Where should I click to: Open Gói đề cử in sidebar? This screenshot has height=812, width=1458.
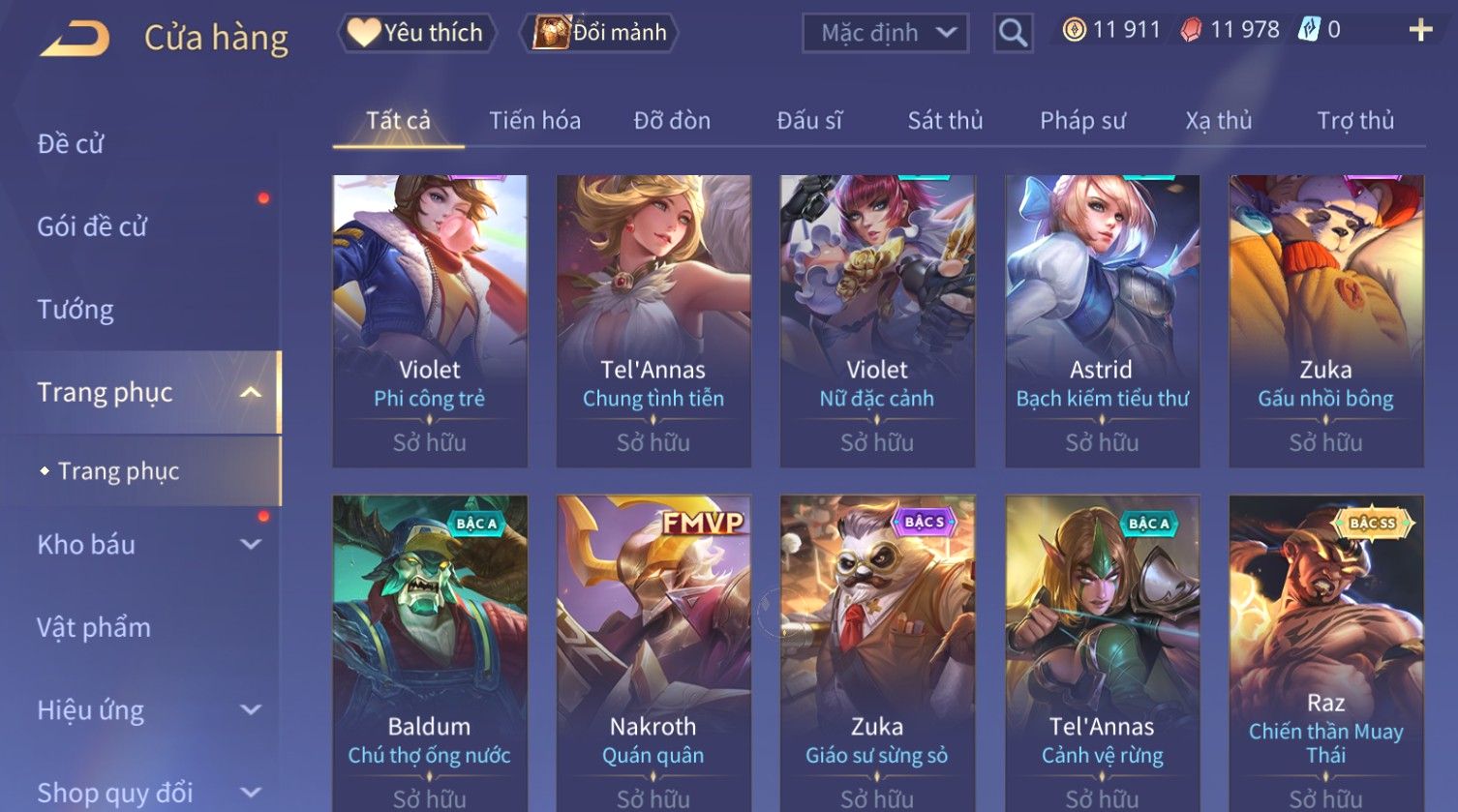tap(92, 227)
